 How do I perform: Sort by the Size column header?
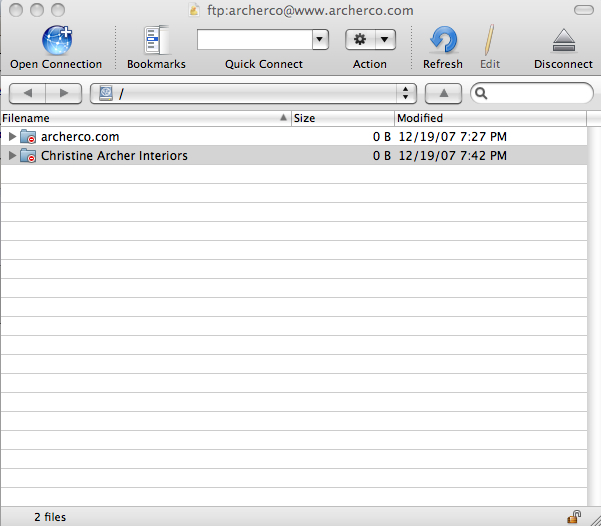click(343, 118)
